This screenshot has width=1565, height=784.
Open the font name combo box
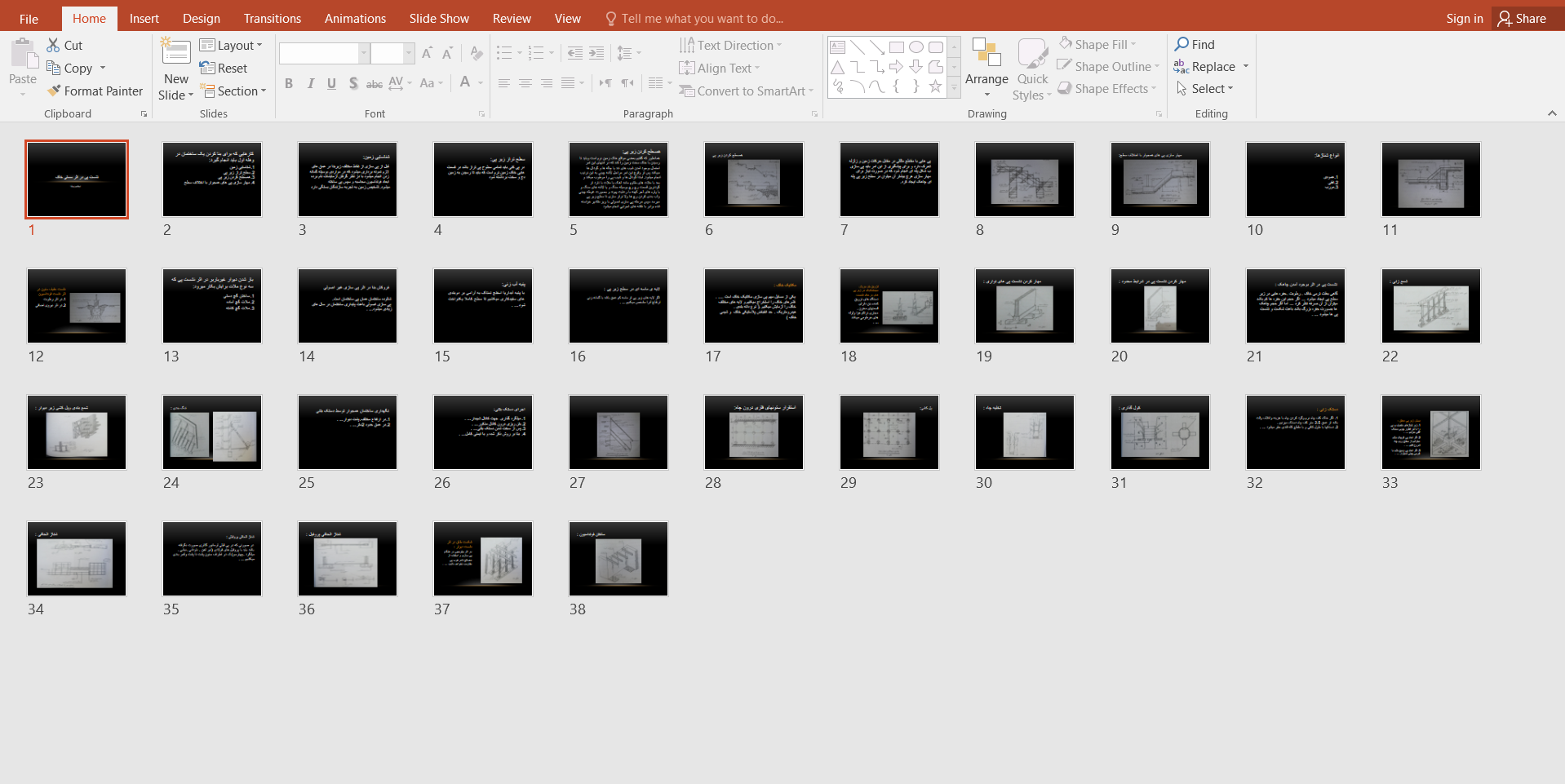click(324, 53)
